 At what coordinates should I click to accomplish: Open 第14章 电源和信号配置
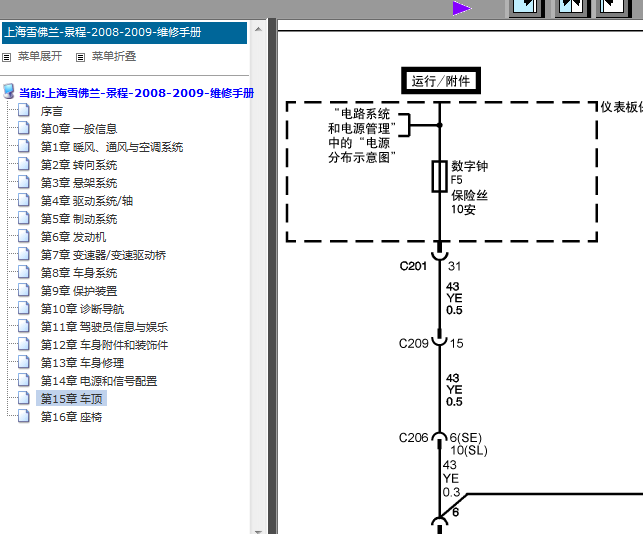point(99,381)
